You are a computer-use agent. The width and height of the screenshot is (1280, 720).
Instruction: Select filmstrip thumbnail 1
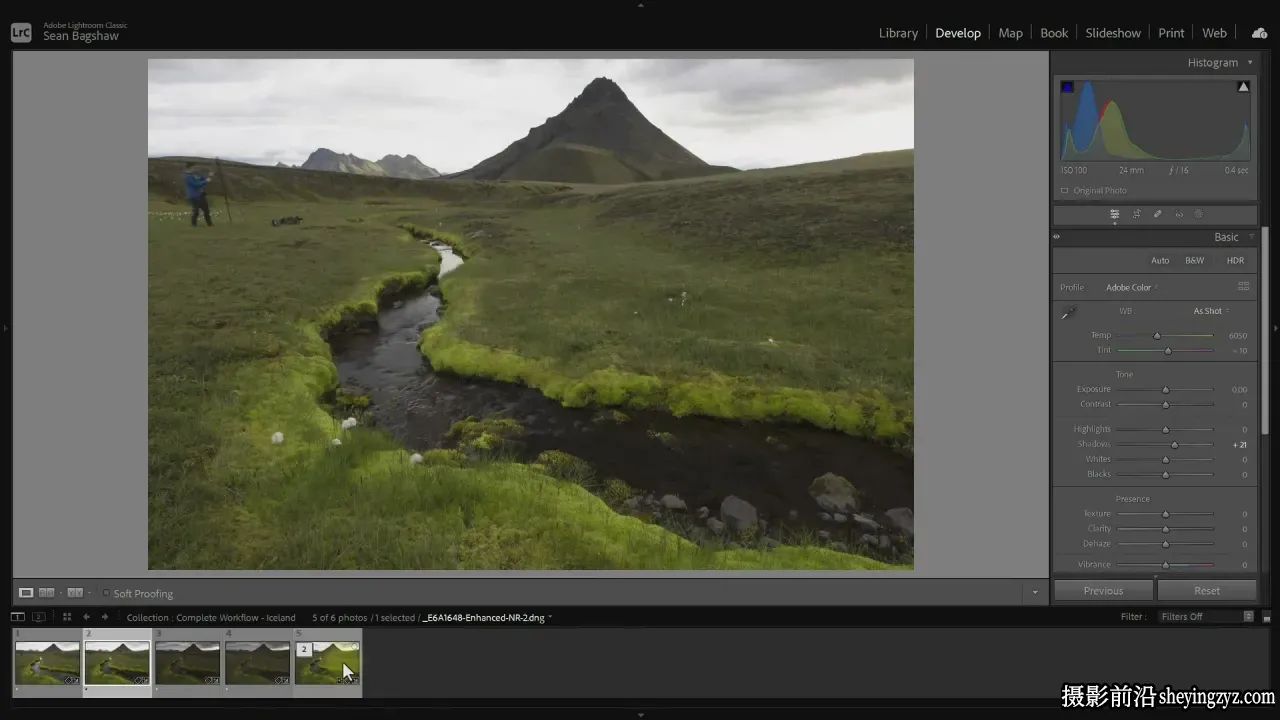pos(47,662)
